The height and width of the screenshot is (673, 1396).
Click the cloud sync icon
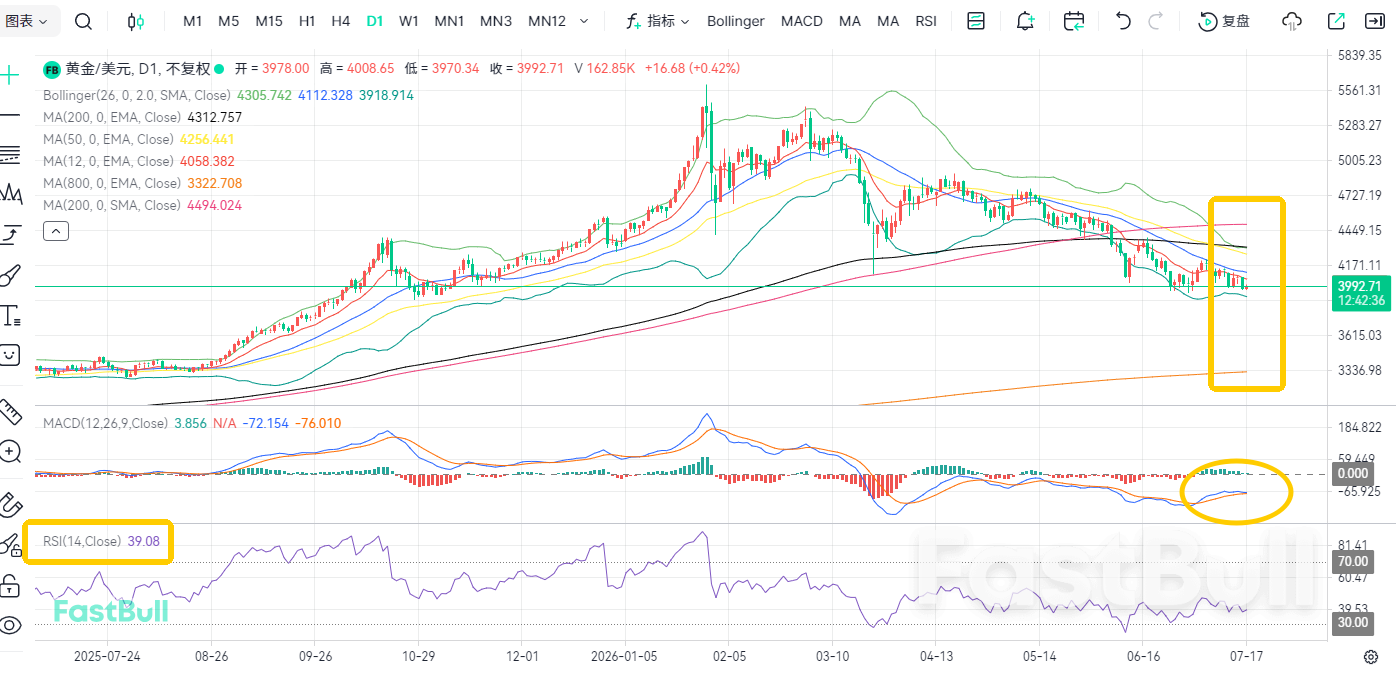click(x=1292, y=21)
